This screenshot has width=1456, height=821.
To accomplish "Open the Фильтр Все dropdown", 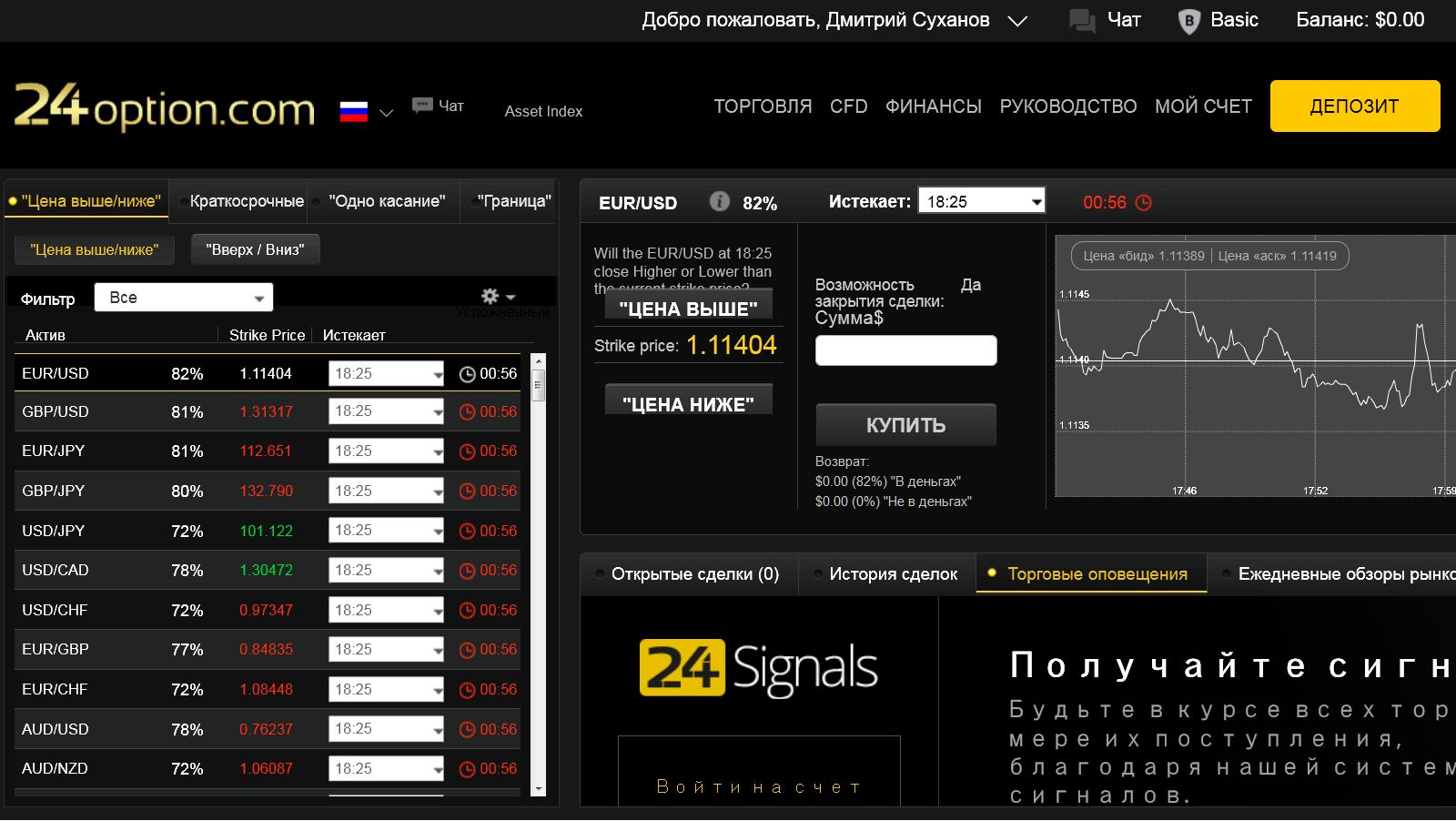I will pyautogui.click(x=184, y=298).
